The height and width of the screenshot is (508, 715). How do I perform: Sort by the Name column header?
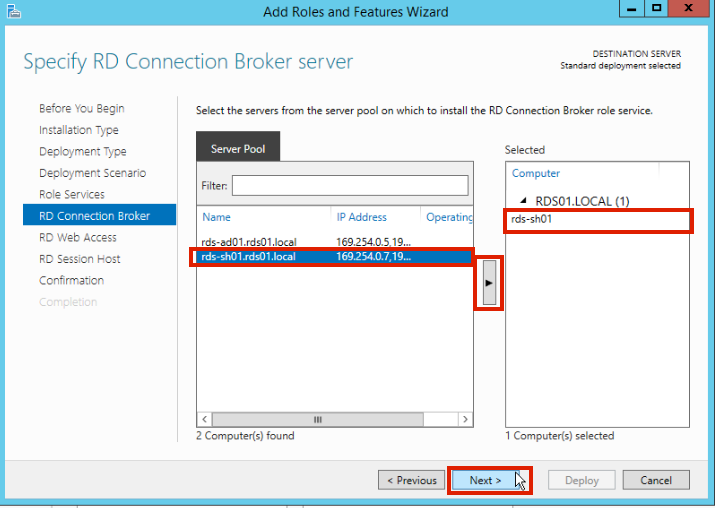216,217
